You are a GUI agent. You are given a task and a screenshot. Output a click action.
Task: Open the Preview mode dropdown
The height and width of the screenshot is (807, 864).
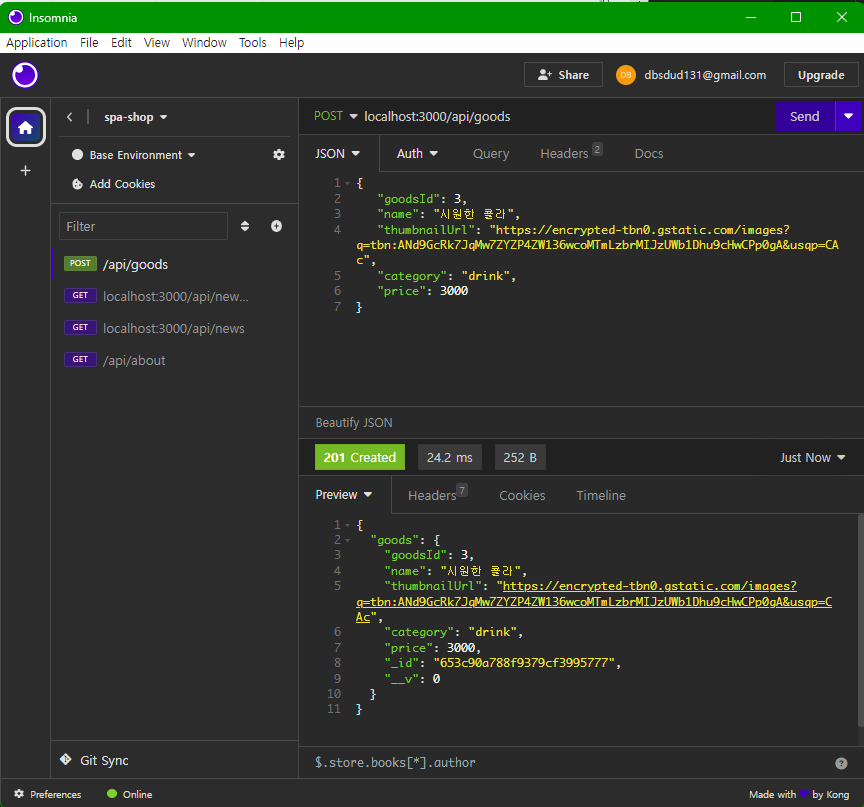(x=343, y=495)
